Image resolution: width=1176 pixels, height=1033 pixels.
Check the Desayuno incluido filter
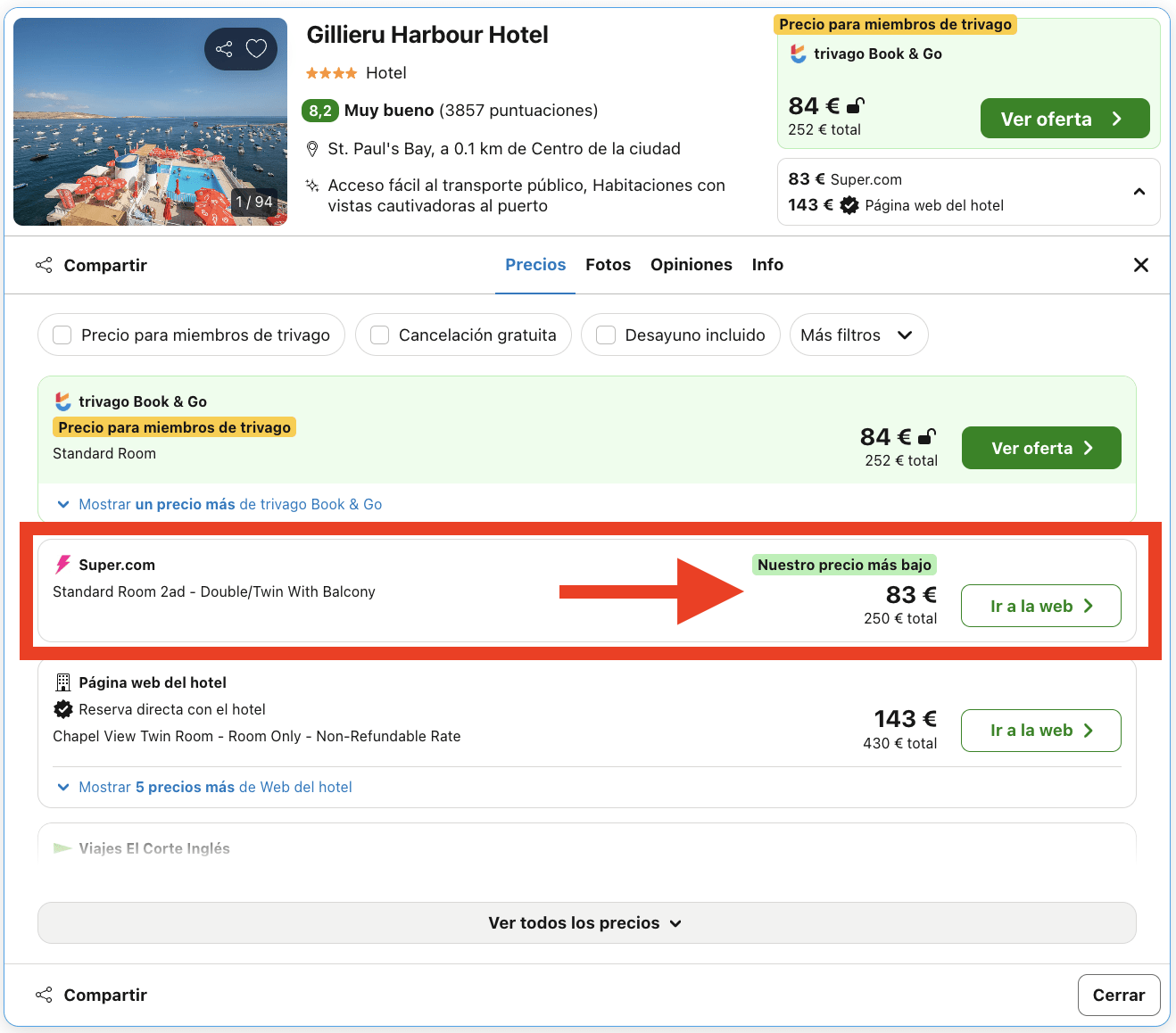[606, 335]
